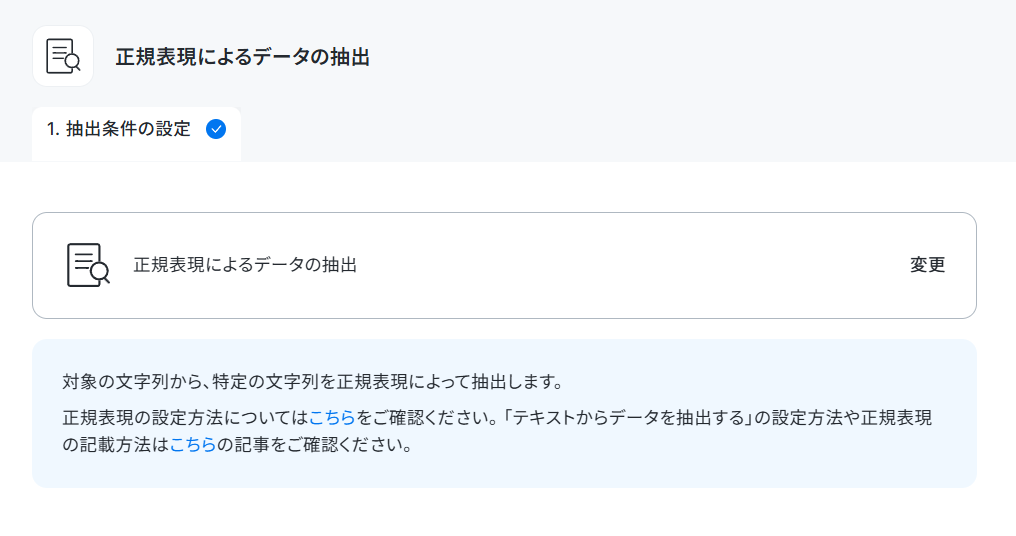
Task: Click the page heading 正規表現によるデータの抽出
Action: pyautogui.click(x=242, y=57)
